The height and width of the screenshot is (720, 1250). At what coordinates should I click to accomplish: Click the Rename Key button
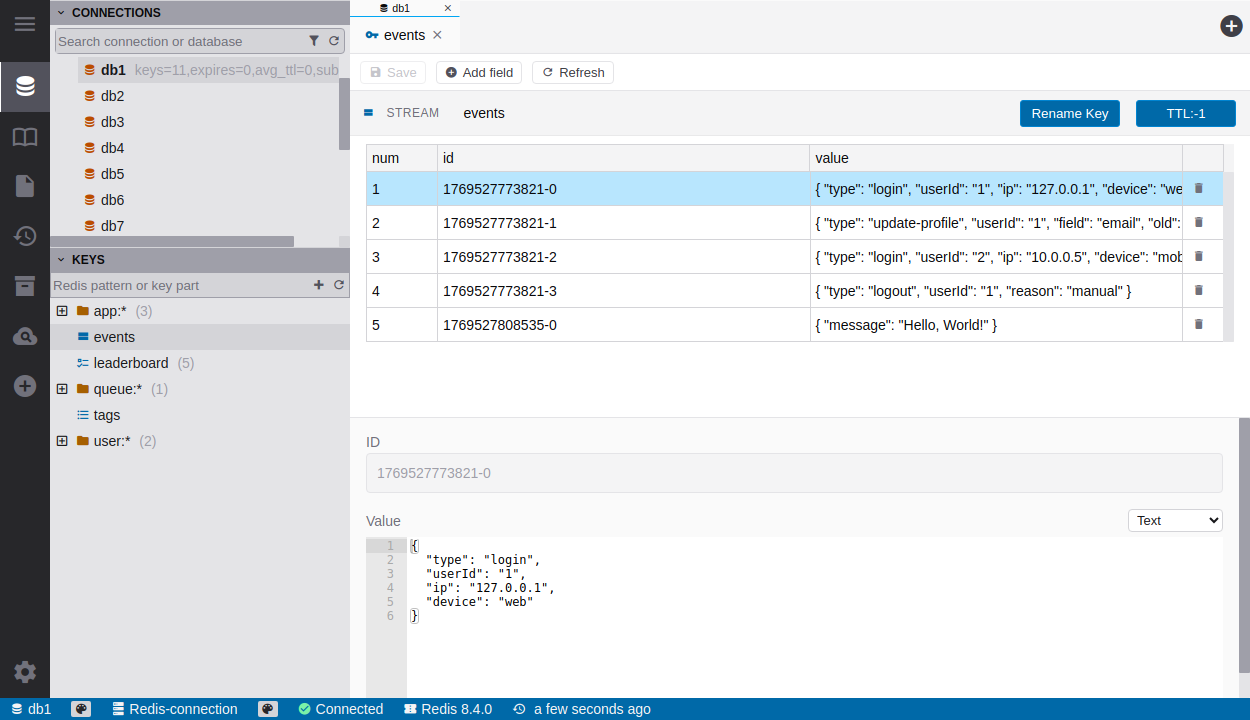point(1069,113)
